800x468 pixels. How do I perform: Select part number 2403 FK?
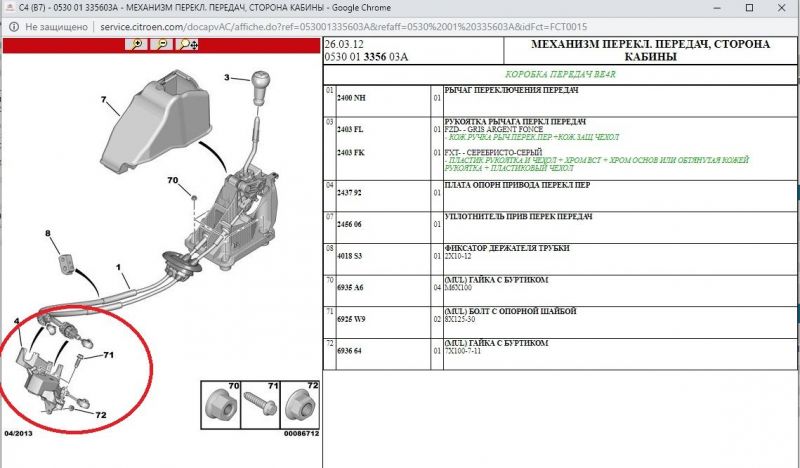(351, 152)
